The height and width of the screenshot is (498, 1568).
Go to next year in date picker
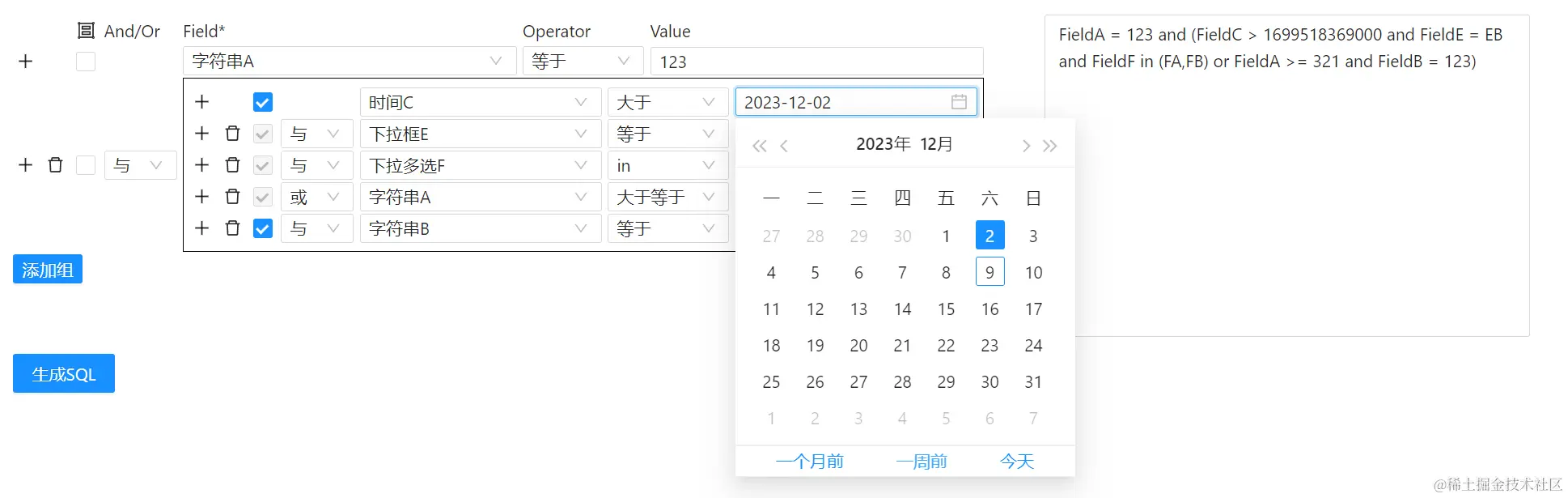(x=1050, y=146)
